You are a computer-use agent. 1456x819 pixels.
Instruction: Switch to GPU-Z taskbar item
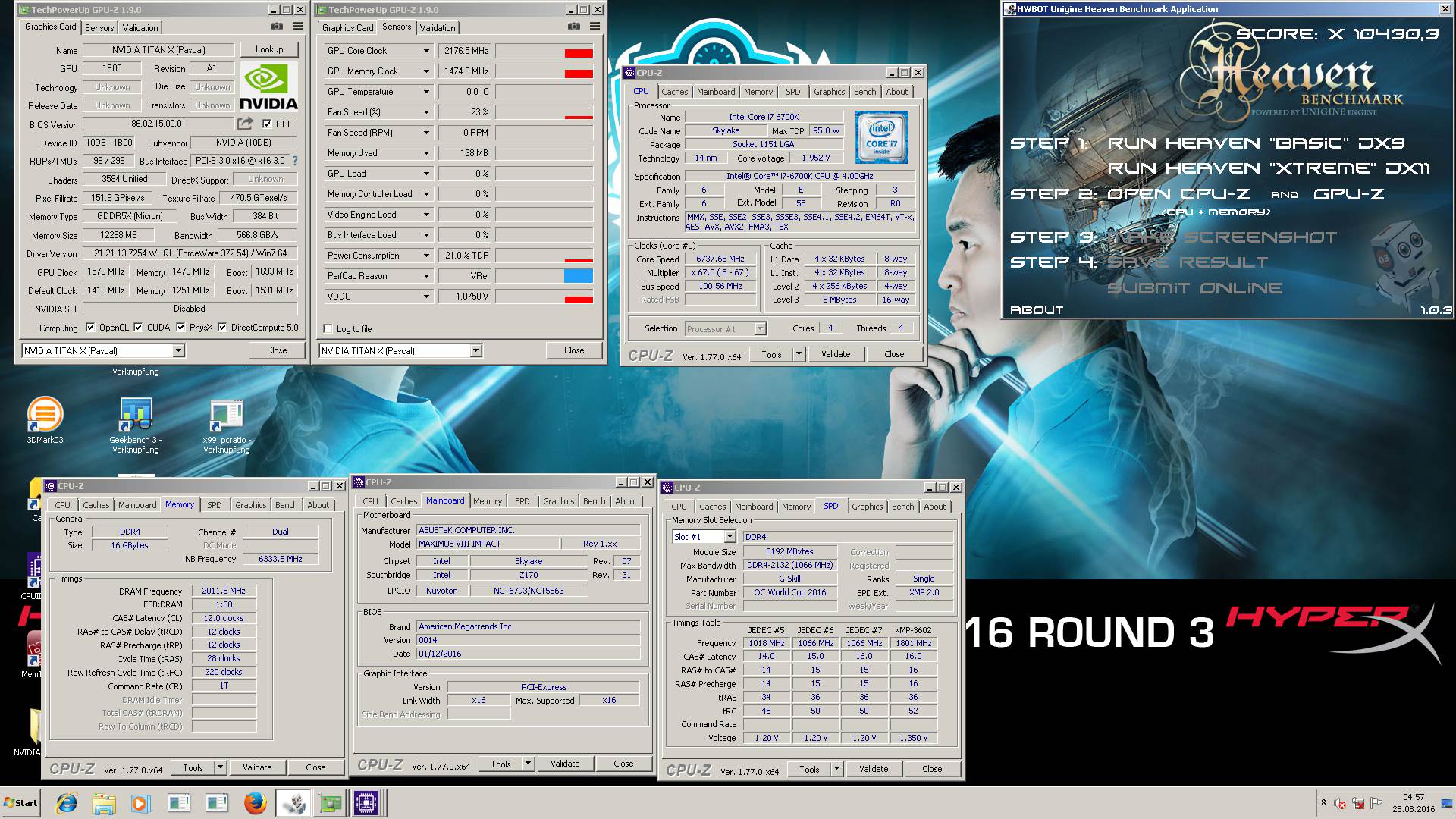[331, 803]
